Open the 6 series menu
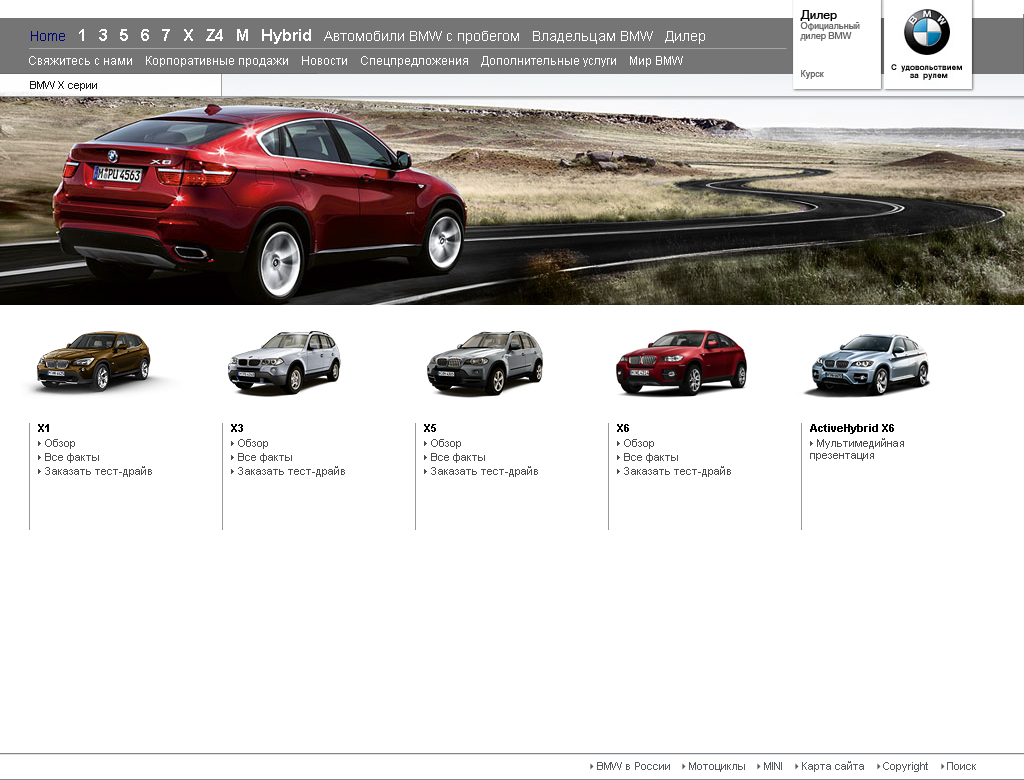Screen dimensions: 1024x780 click(x=144, y=35)
